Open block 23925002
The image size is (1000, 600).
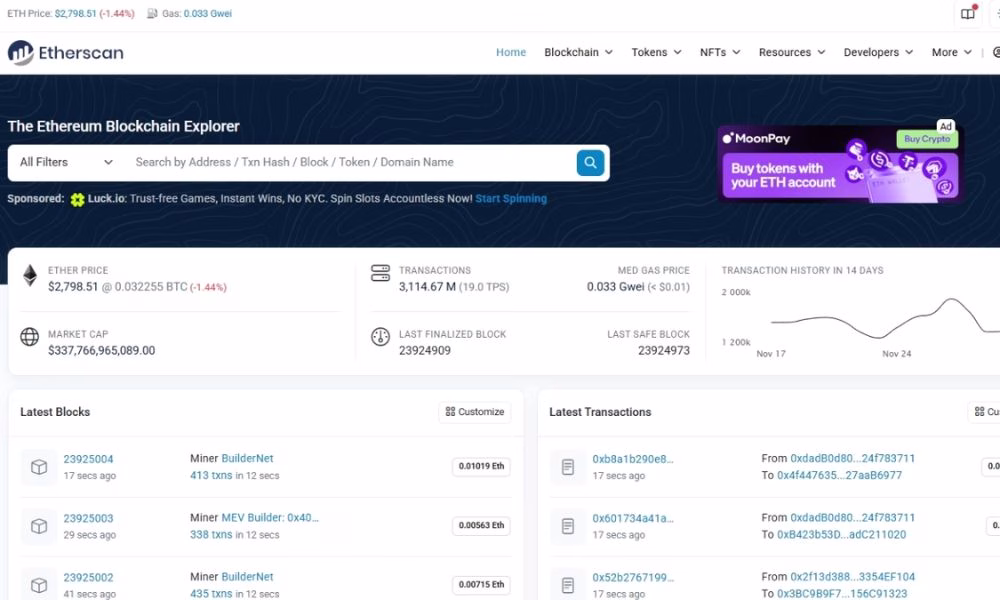click(x=88, y=578)
